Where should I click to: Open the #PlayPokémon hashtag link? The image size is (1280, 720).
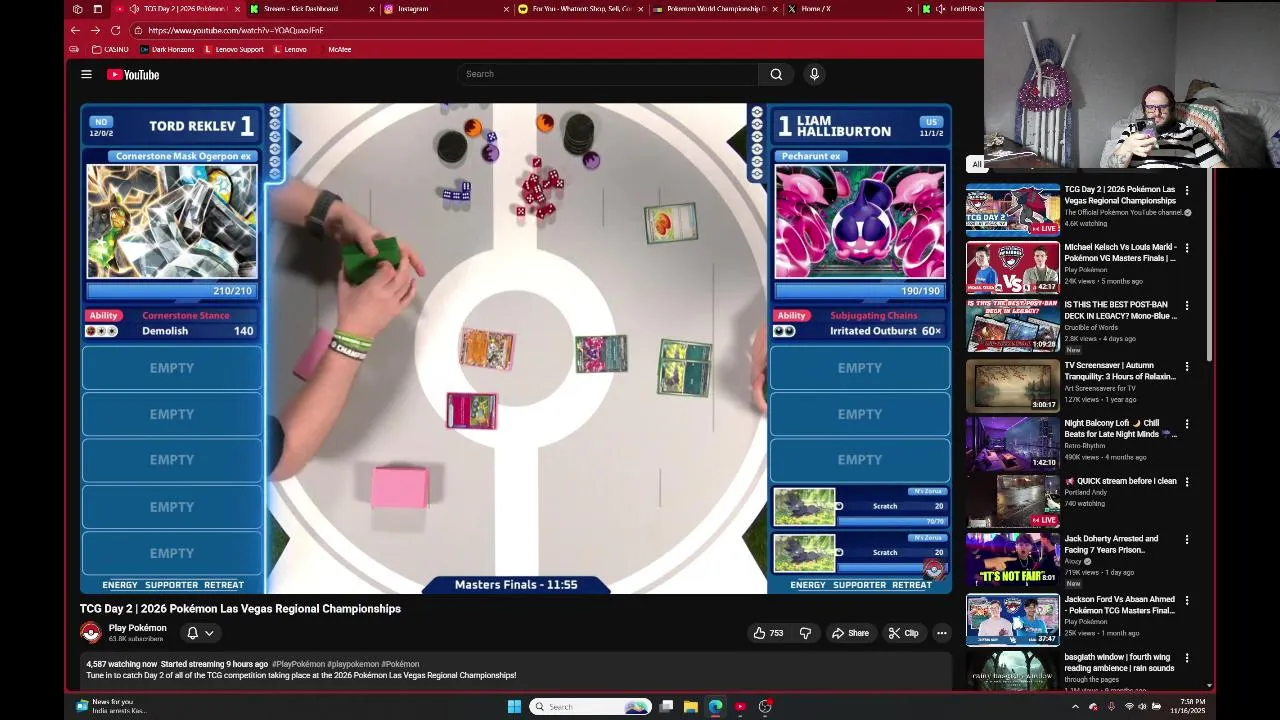click(x=298, y=664)
